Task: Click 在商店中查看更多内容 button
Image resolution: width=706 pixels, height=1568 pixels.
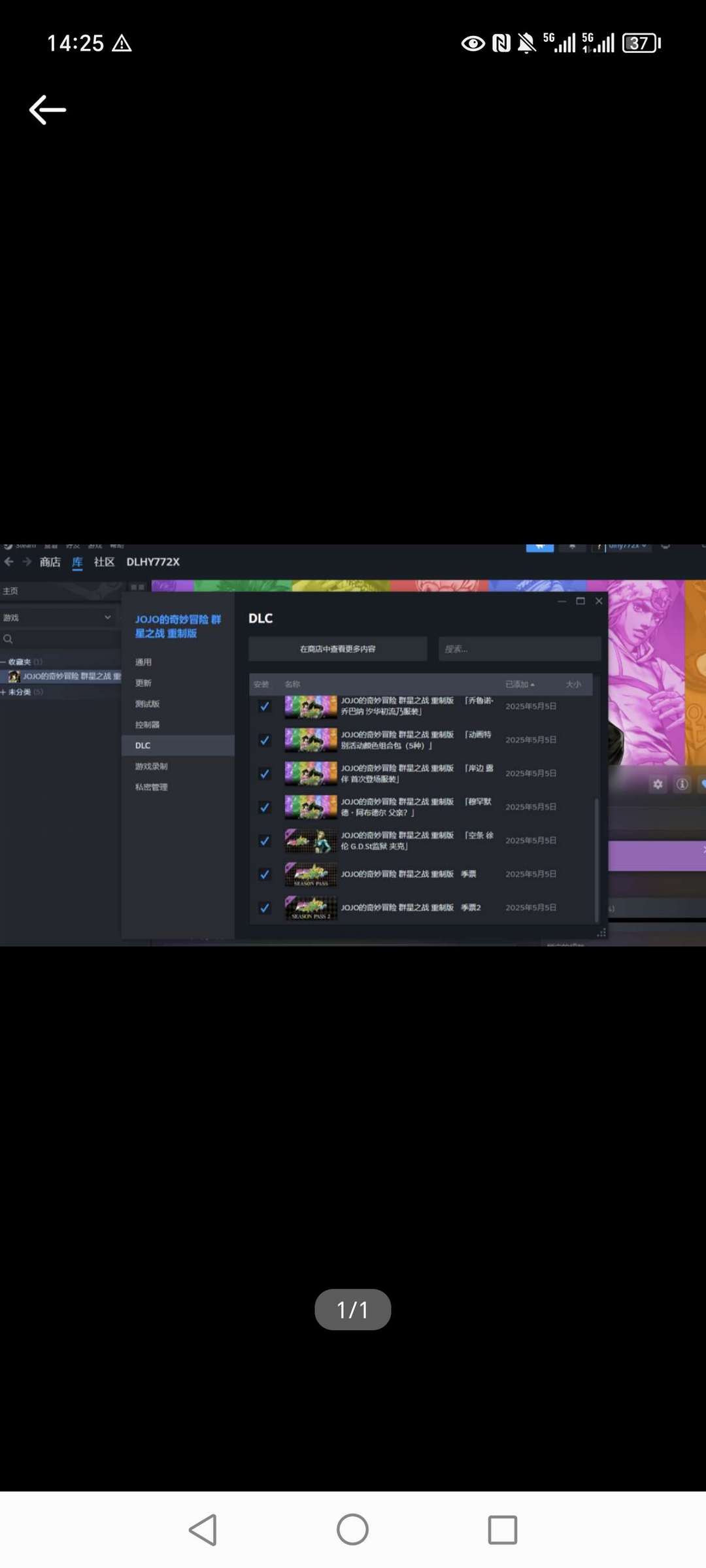Action: [x=337, y=649]
